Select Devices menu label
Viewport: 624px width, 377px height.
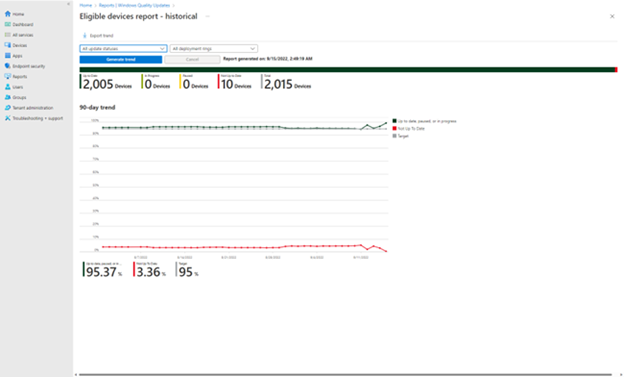(x=20, y=45)
